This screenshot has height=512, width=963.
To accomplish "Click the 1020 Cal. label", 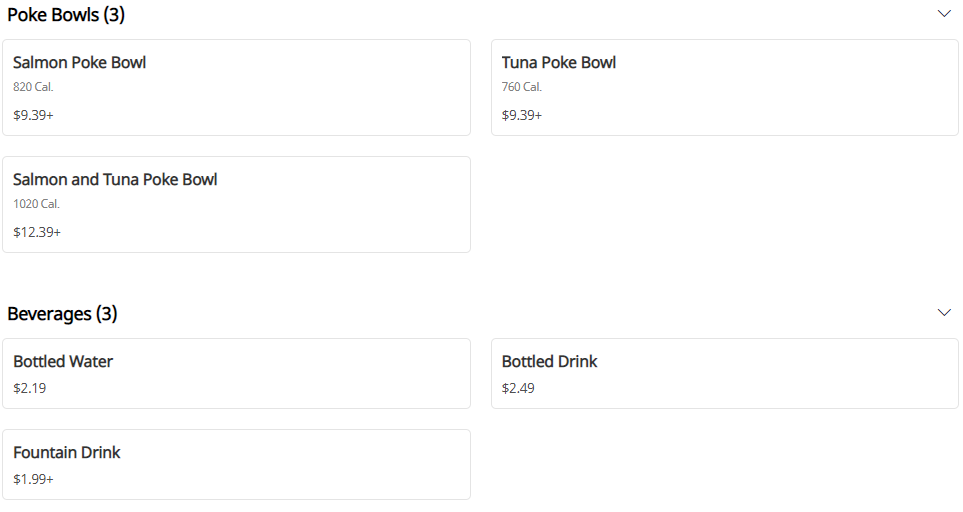I will click(36, 204).
